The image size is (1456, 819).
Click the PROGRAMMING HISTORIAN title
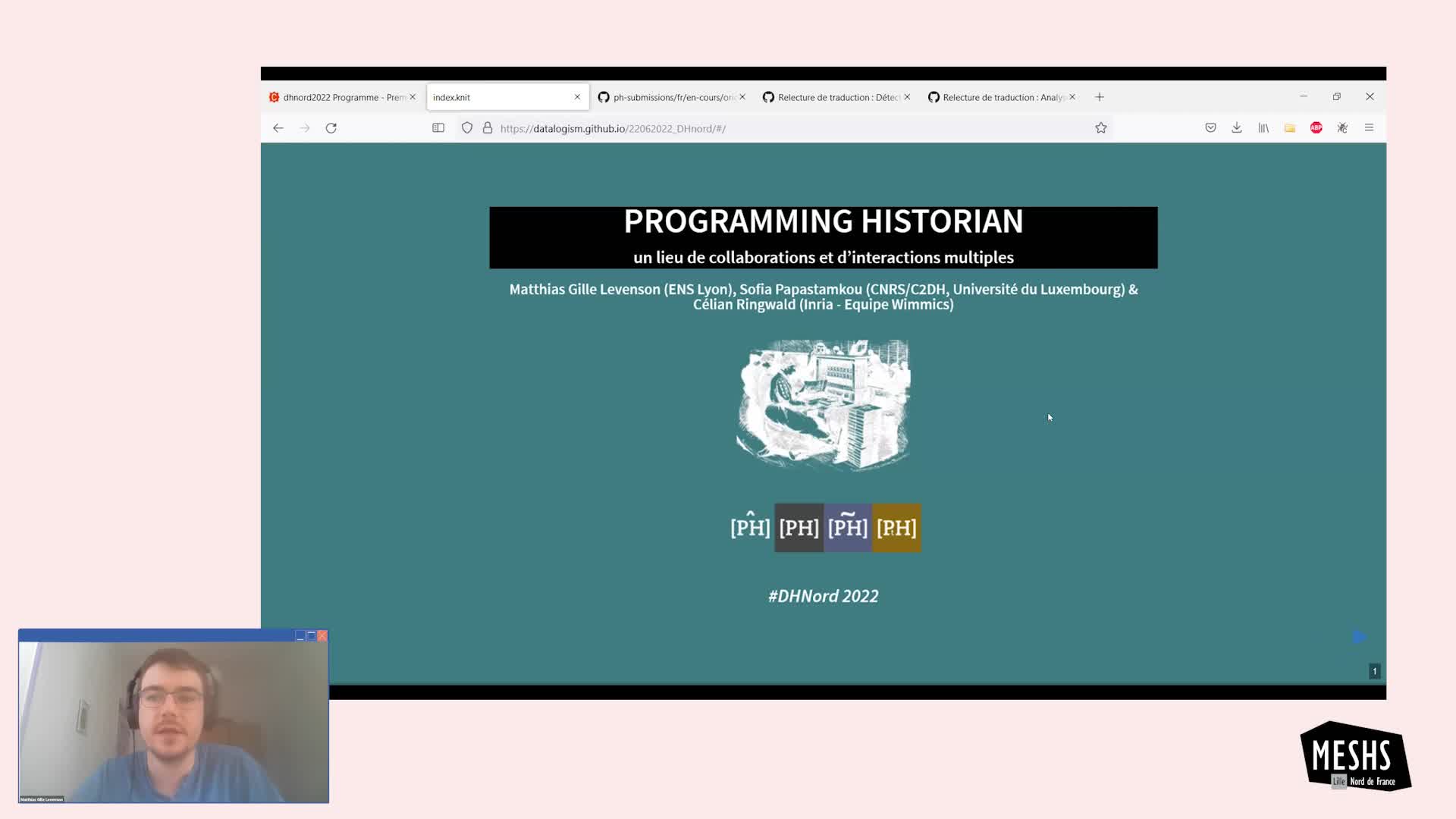(824, 221)
